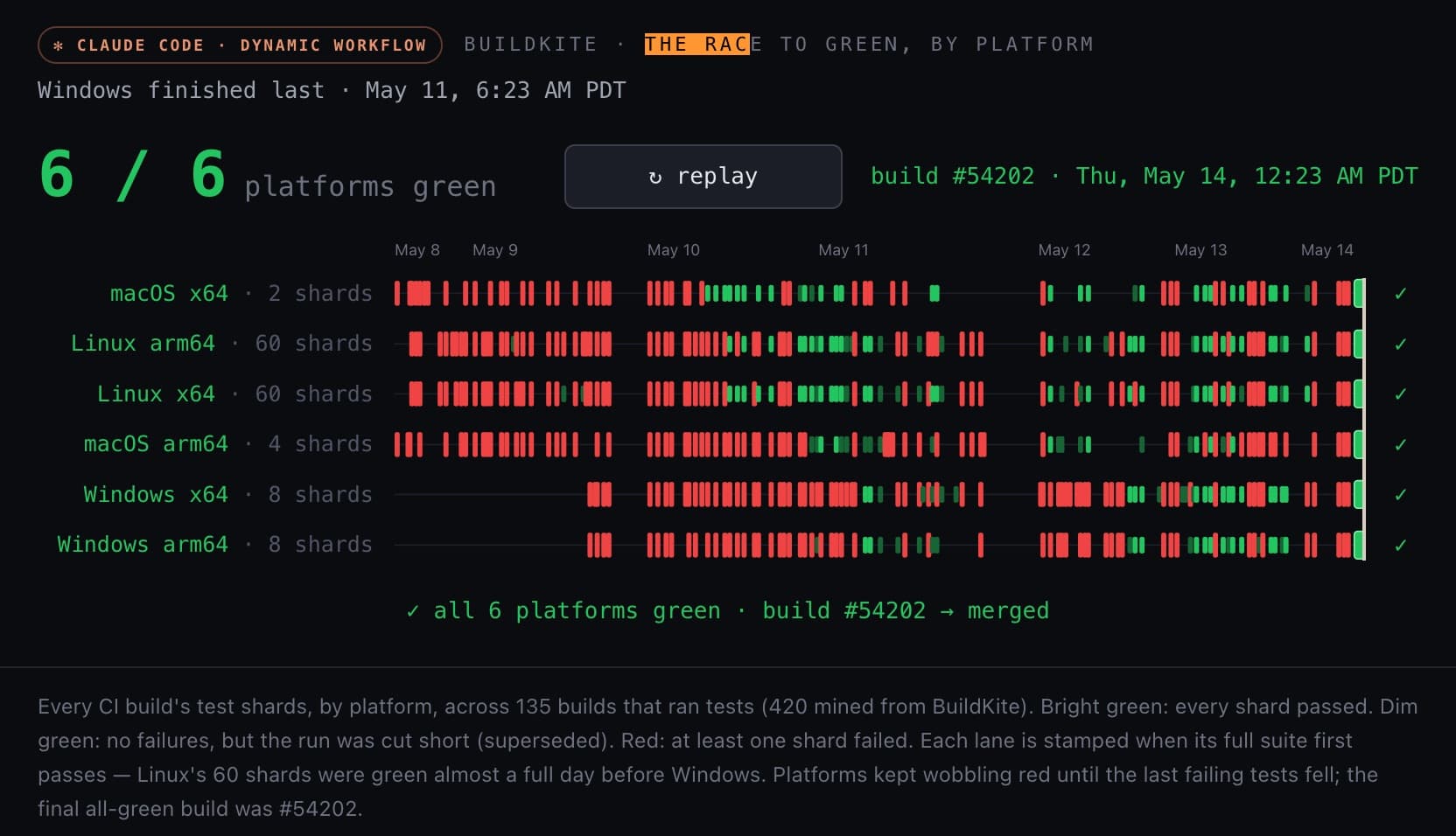This screenshot has width=1456, height=836.
Task: Select the checkmark icon for Linux arm64
Action: point(1401,344)
